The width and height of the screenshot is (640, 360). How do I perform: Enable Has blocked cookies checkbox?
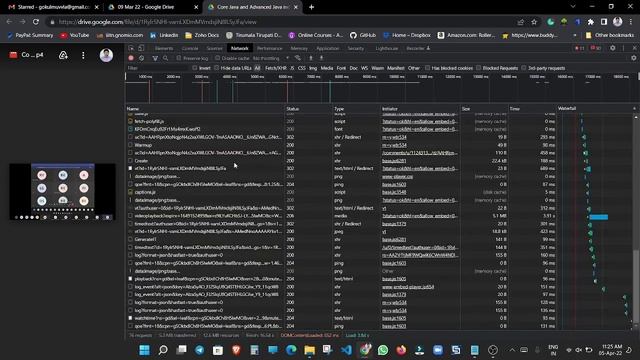click(x=427, y=68)
